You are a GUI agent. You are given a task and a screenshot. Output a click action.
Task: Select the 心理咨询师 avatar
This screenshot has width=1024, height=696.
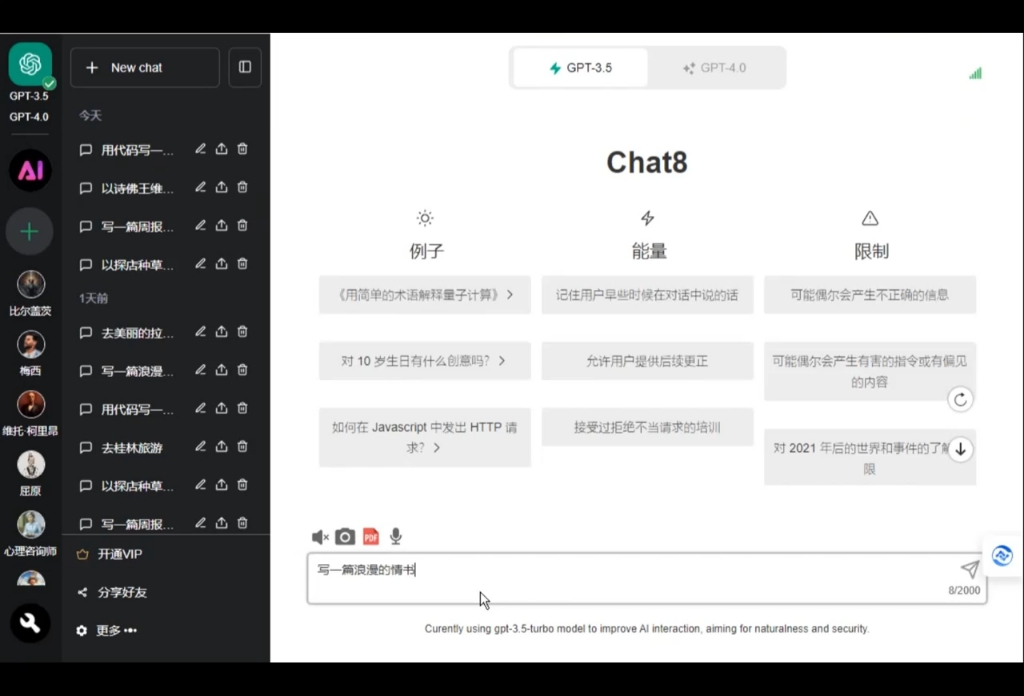[31, 525]
